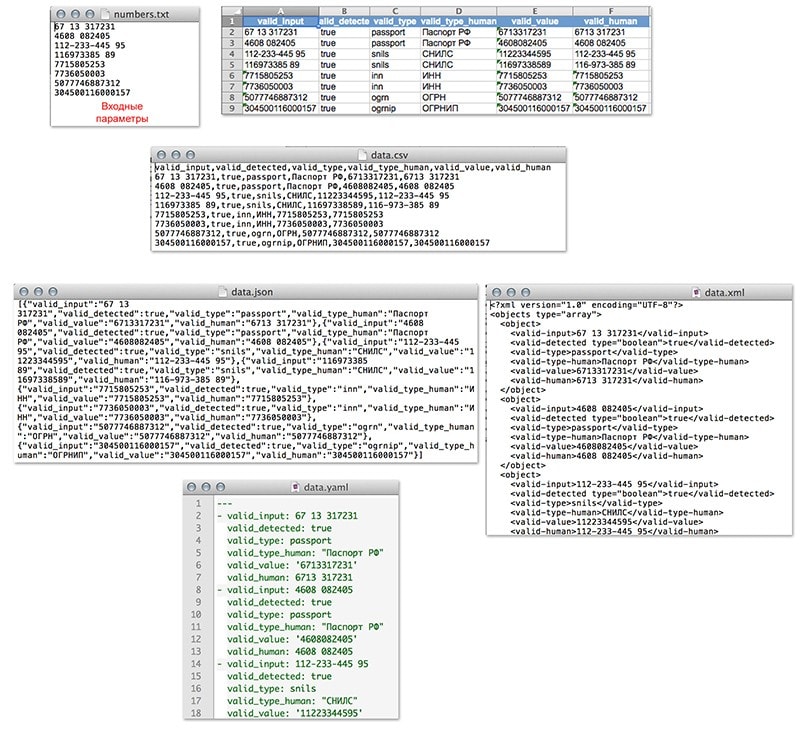
Task: Select row 5 header in the spreadsheet
Action: (230, 64)
